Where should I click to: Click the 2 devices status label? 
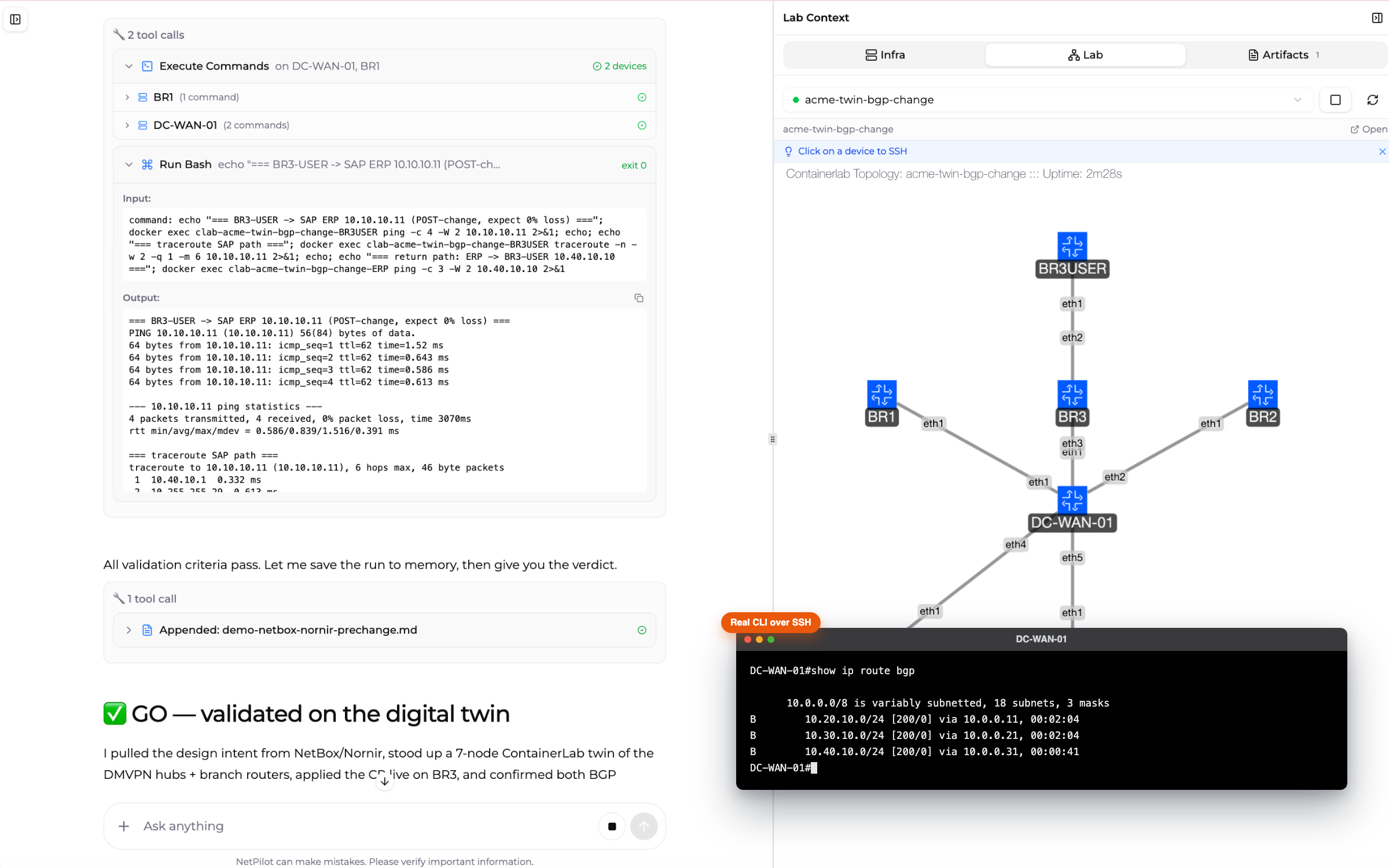(x=619, y=67)
